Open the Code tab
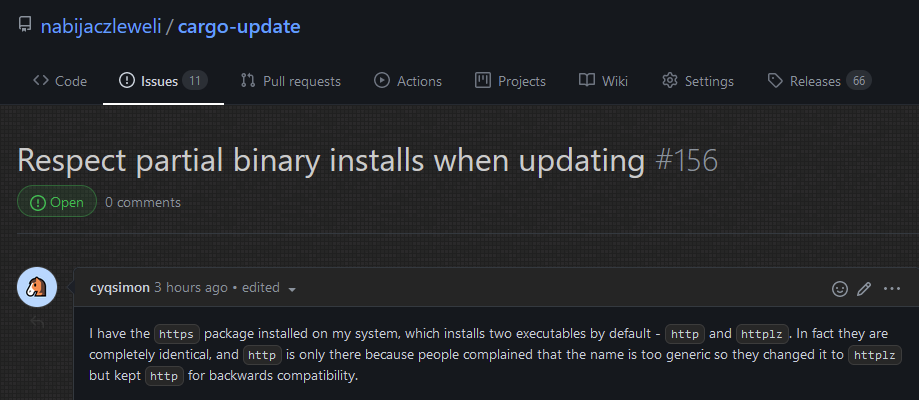The width and height of the screenshot is (919, 400). coord(60,81)
